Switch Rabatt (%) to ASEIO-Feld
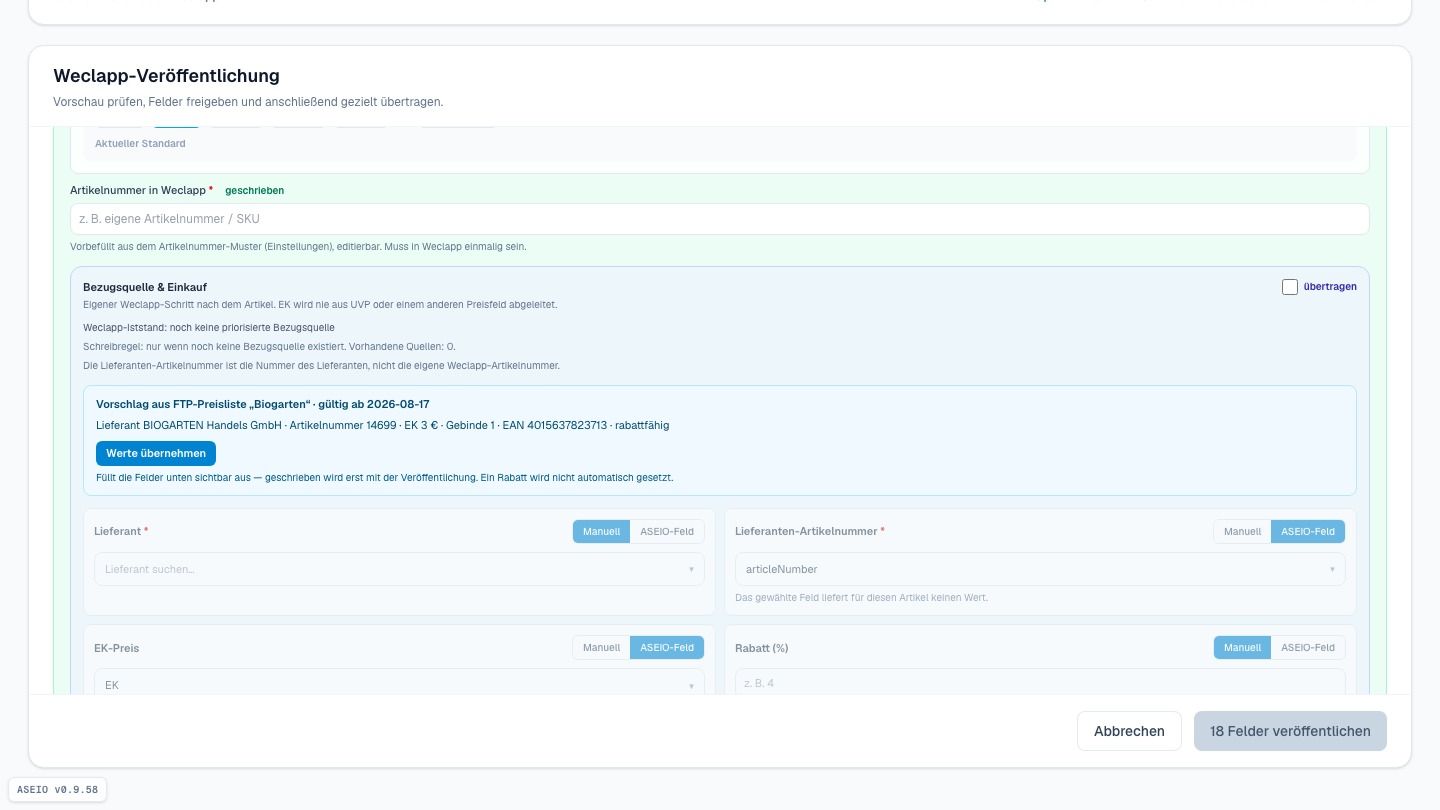This screenshot has width=1440, height=810. coord(1308,648)
